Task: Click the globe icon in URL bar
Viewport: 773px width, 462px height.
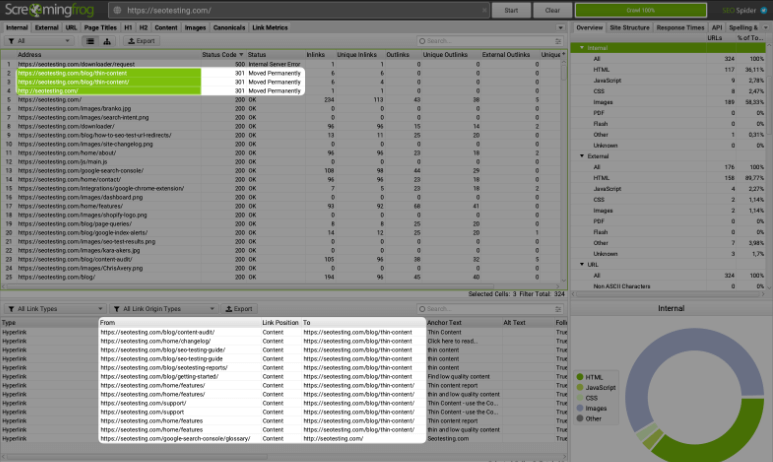Action: coord(117,10)
